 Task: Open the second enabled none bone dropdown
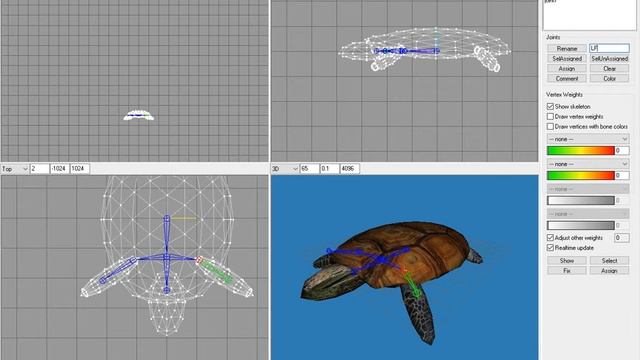(588, 164)
